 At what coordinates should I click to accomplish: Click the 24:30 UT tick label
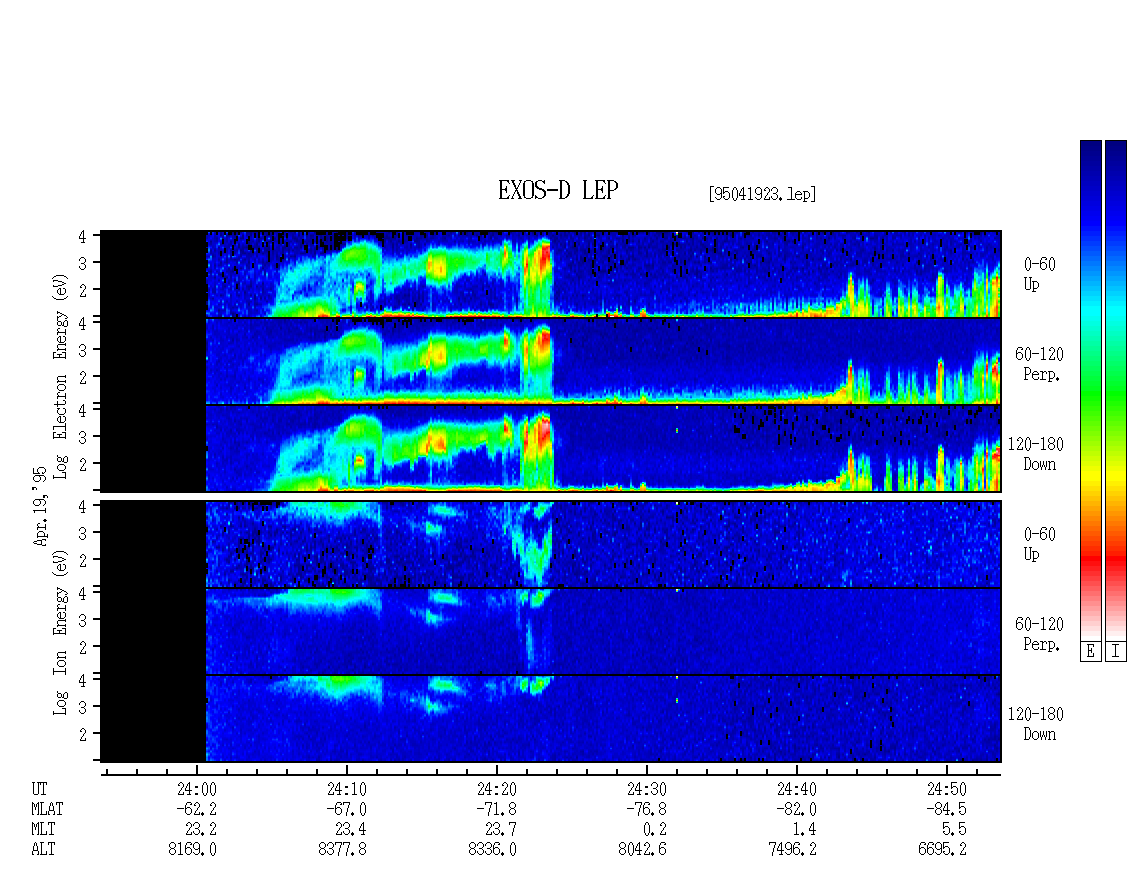(646, 789)
